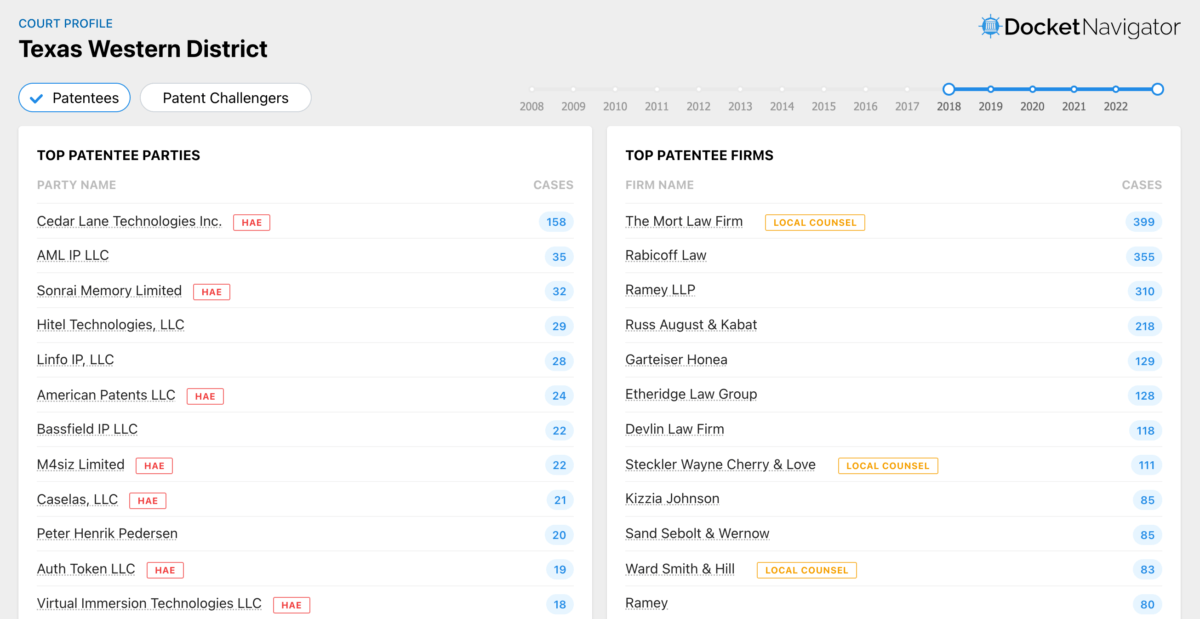This screenshot has width=1200, height=619.
Task: Click the HAE badge next to M4siz Limited
Action: pyautogui.click(x=154, y=465)
